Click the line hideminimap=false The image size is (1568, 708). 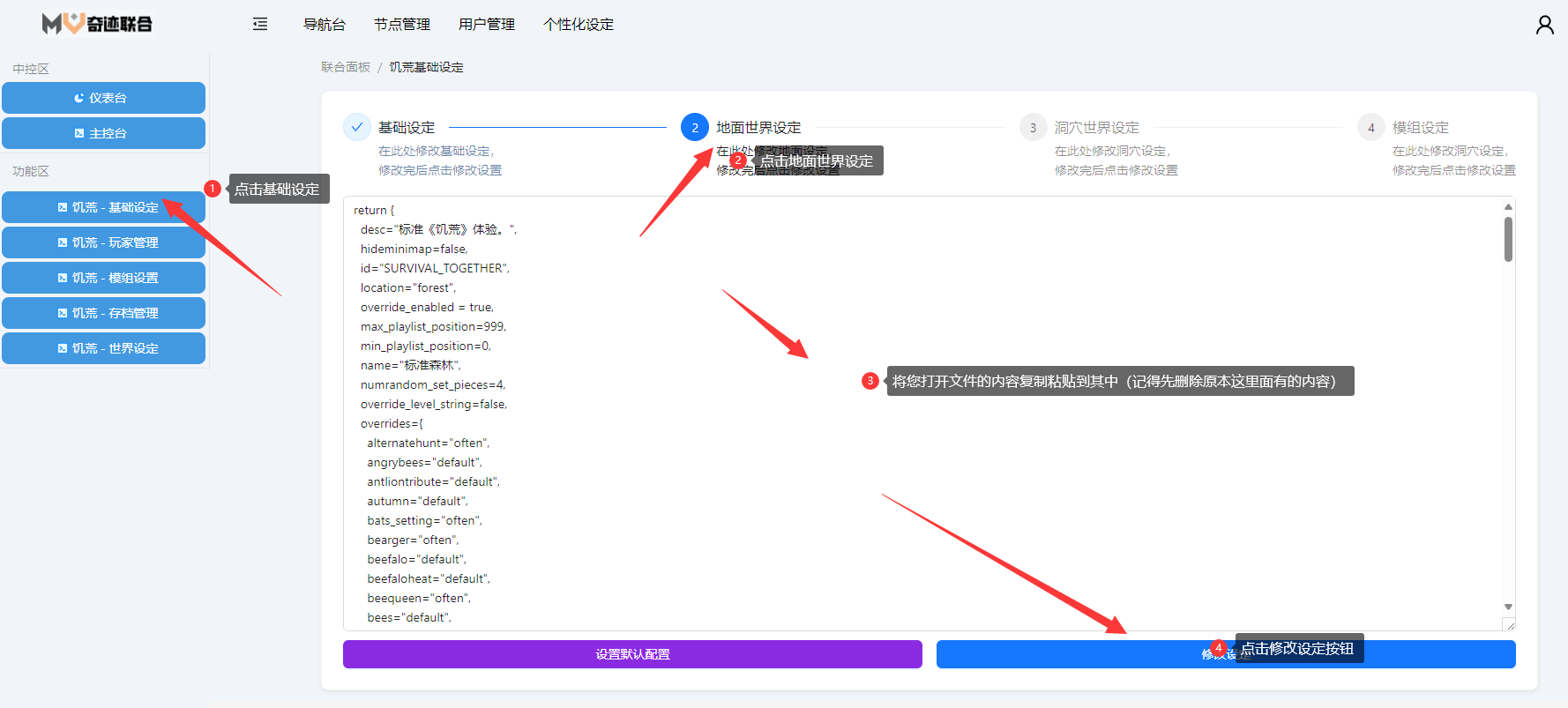[414, 249]
